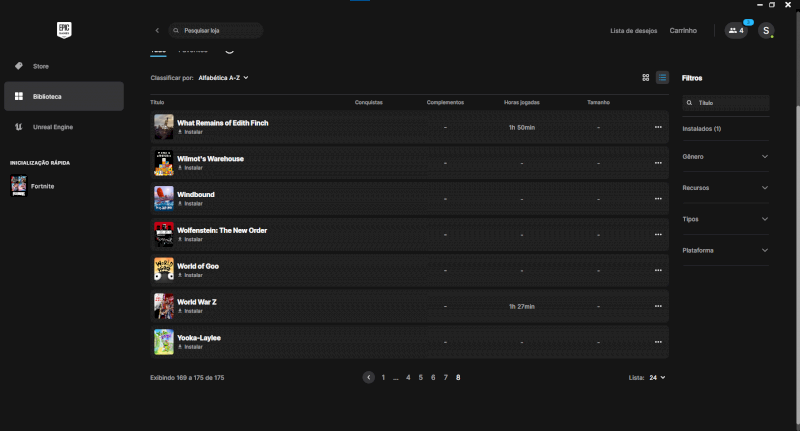Open Biblioteca in the sidebar

point(64,96)
